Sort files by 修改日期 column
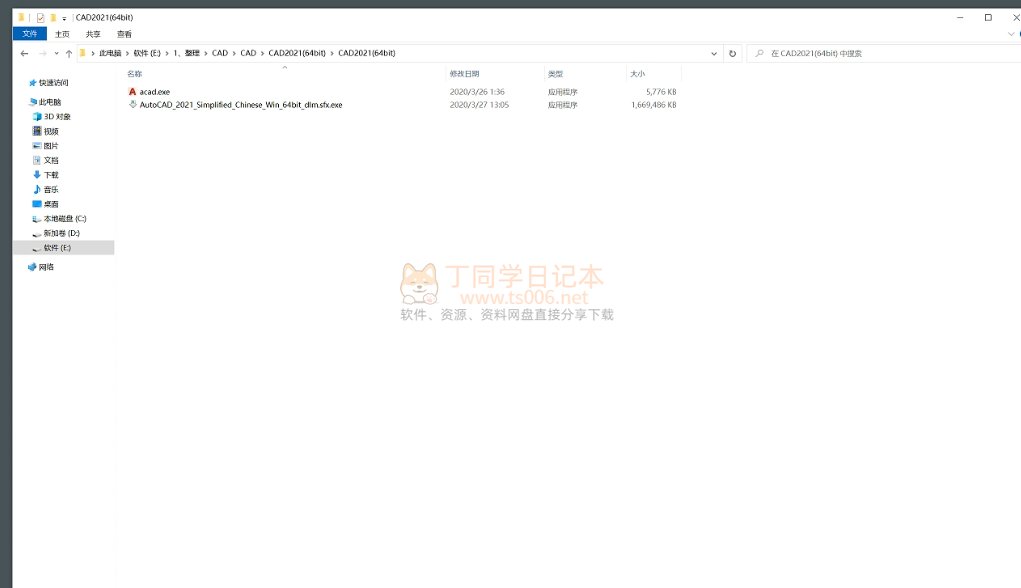This screenshot has width=1021, height=588. [x=464, y=74]
